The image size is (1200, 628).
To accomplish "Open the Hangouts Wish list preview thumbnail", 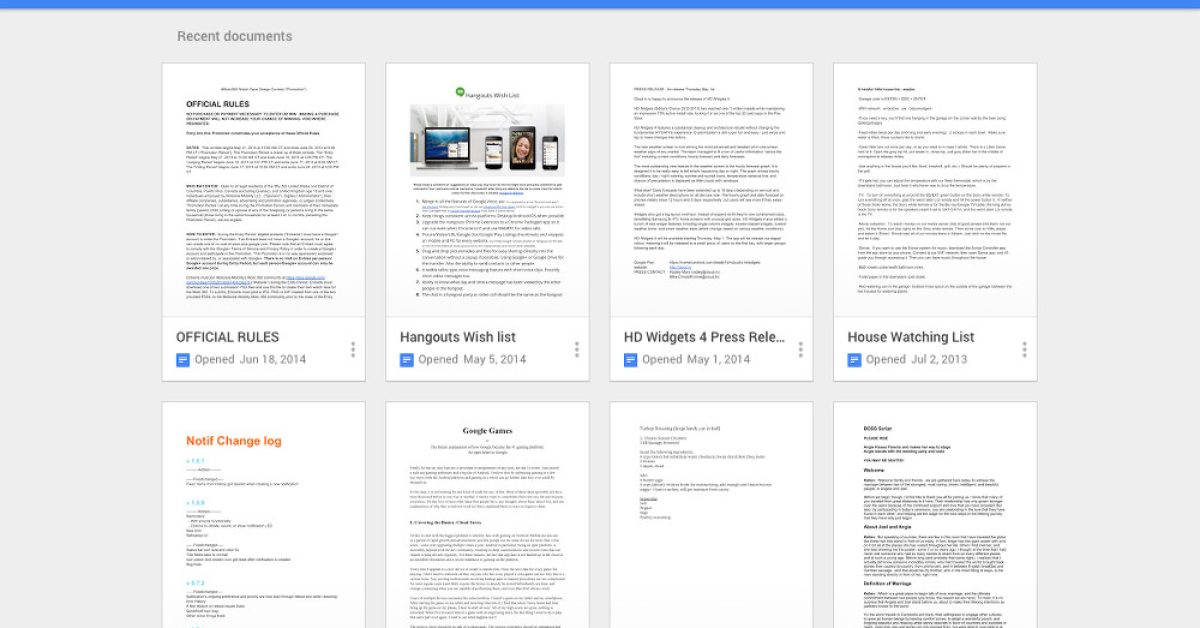I will point(488,190).
